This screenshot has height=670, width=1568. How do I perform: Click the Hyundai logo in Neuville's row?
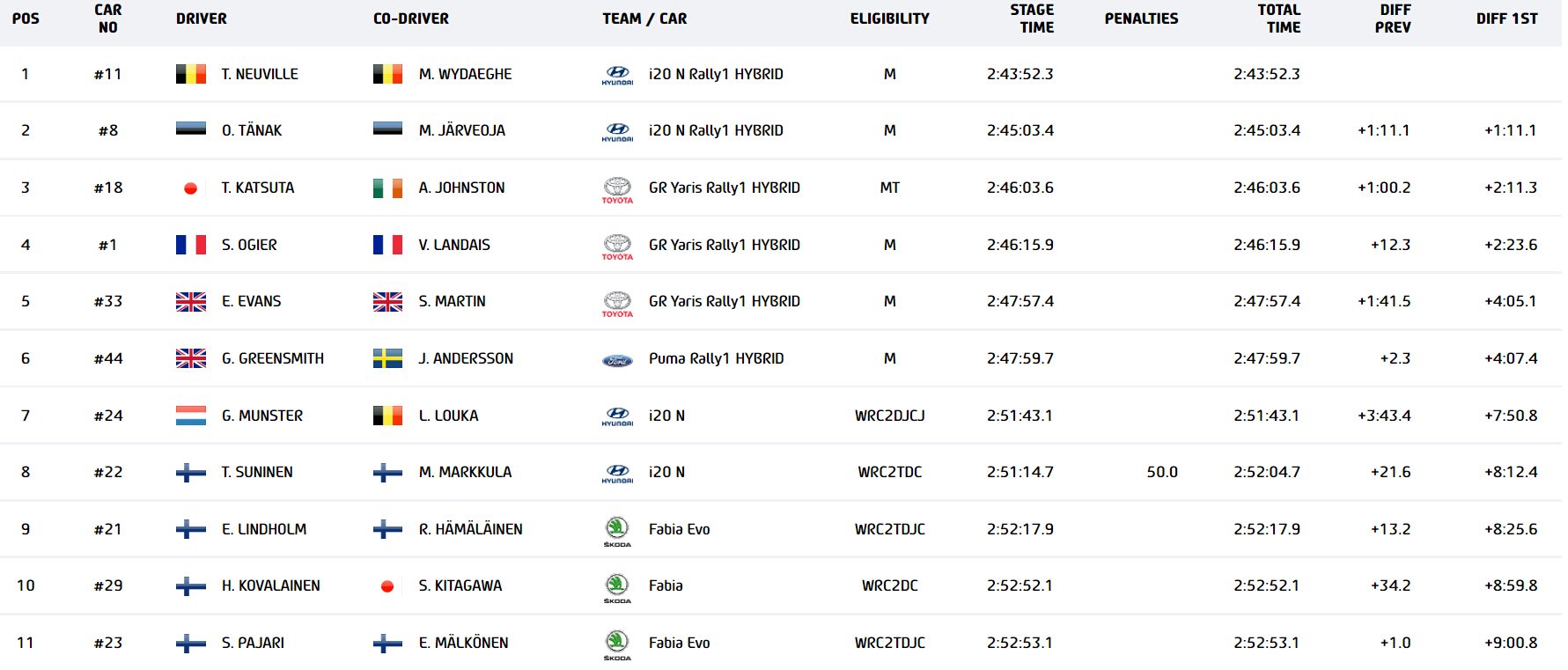617,75
